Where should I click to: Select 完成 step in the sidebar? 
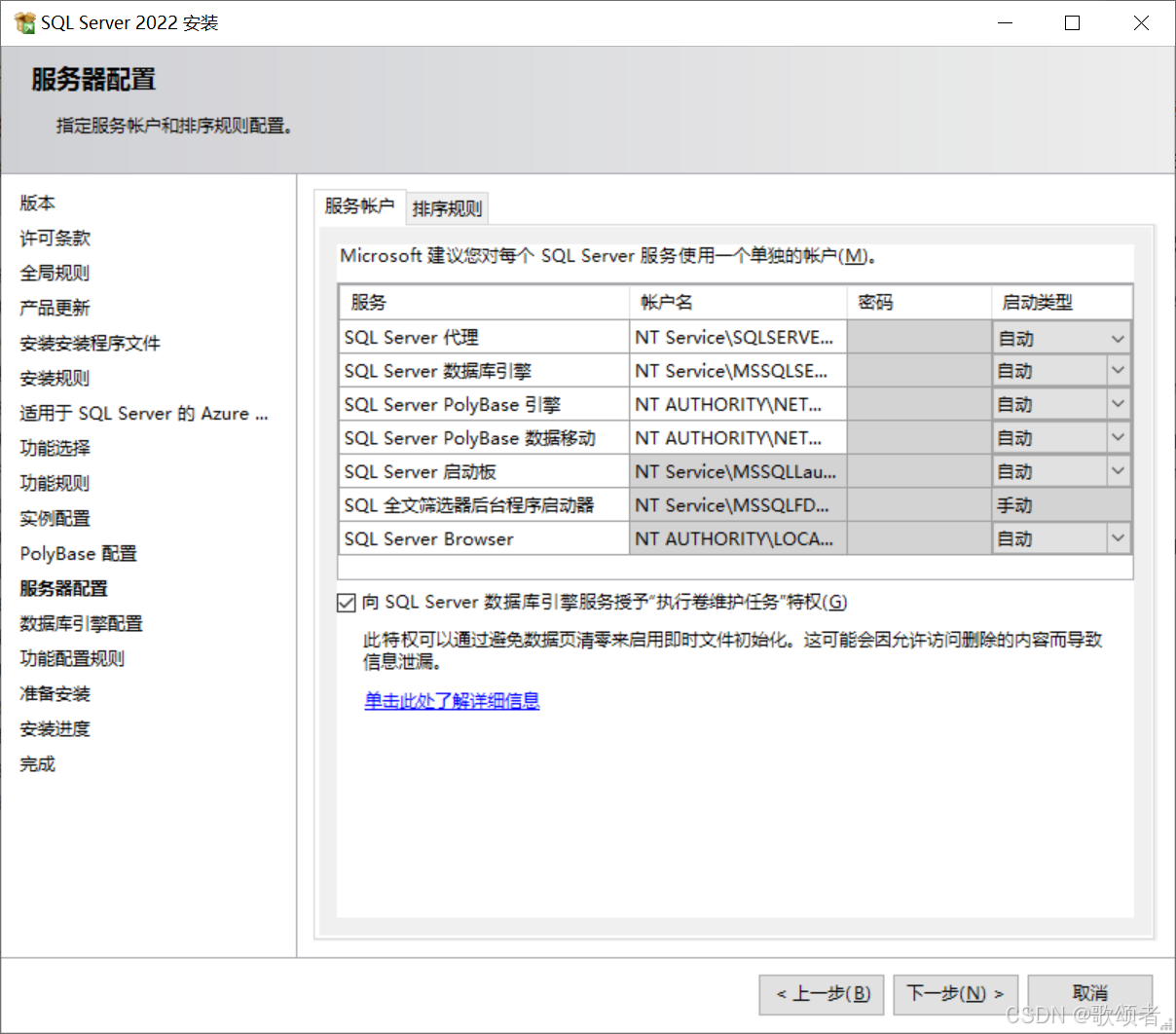pyautogui.click(x=38, y=764)
